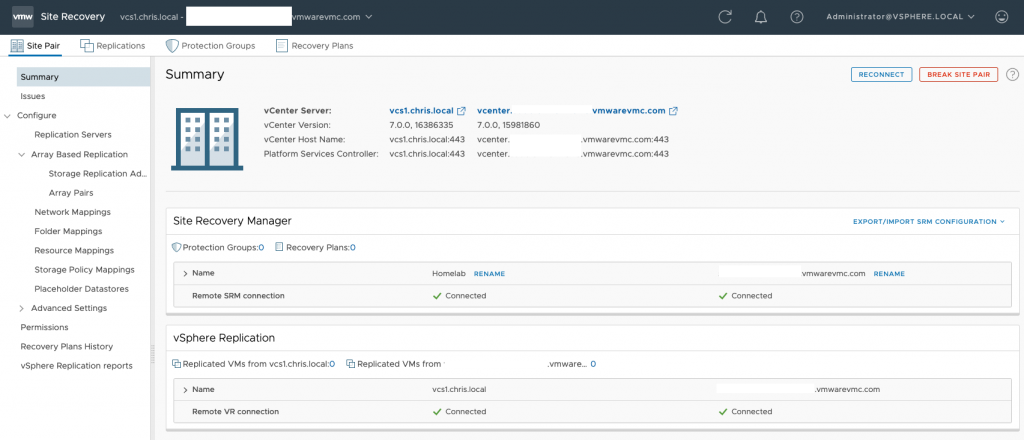Open Export/Import SRM Configuration dropdown

click(x=929, y=221)
